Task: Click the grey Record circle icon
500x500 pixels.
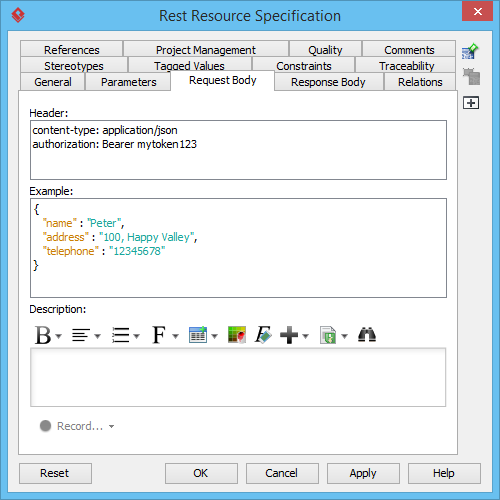Action: (45, 426)
